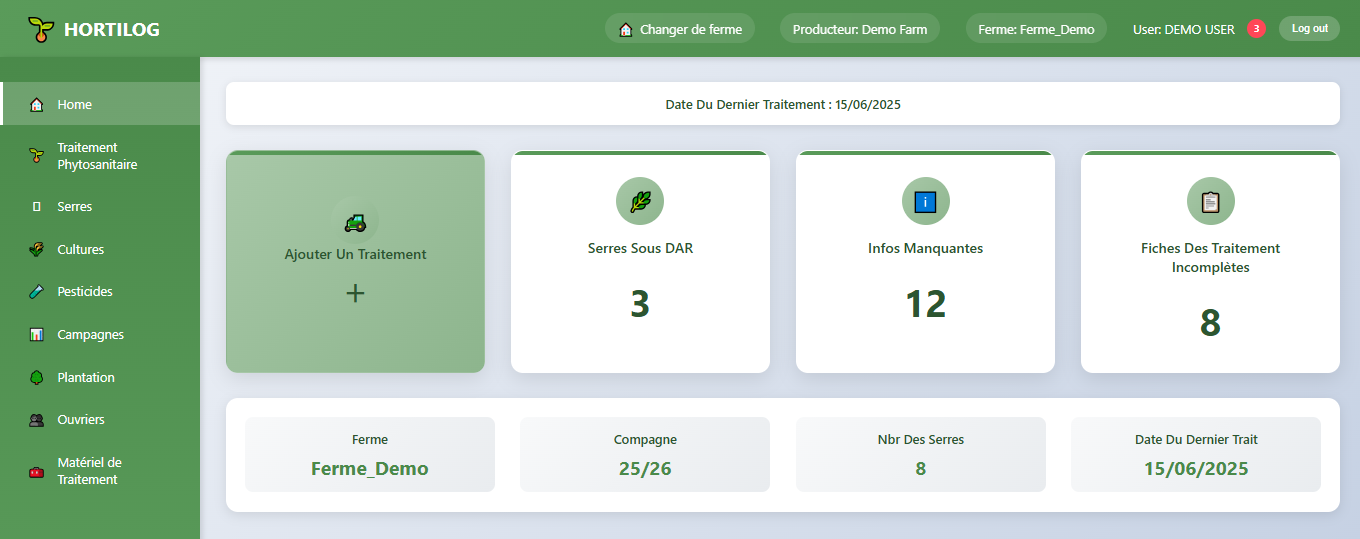Click the plus sign under Ajouter Un Traitement

coord(355,293)
